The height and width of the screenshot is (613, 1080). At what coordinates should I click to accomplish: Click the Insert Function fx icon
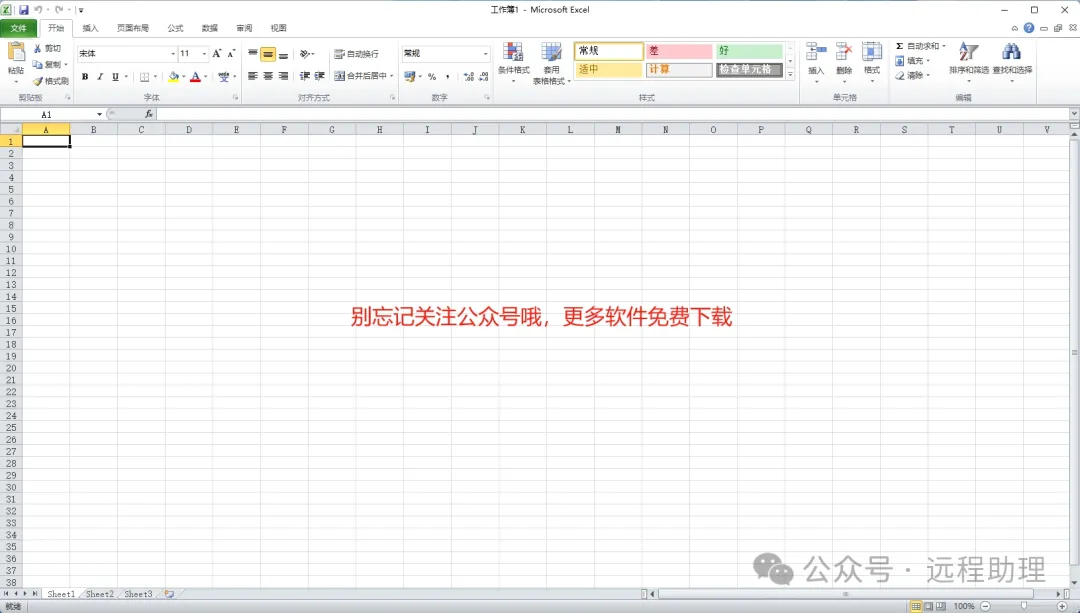[x=149, y=114]
